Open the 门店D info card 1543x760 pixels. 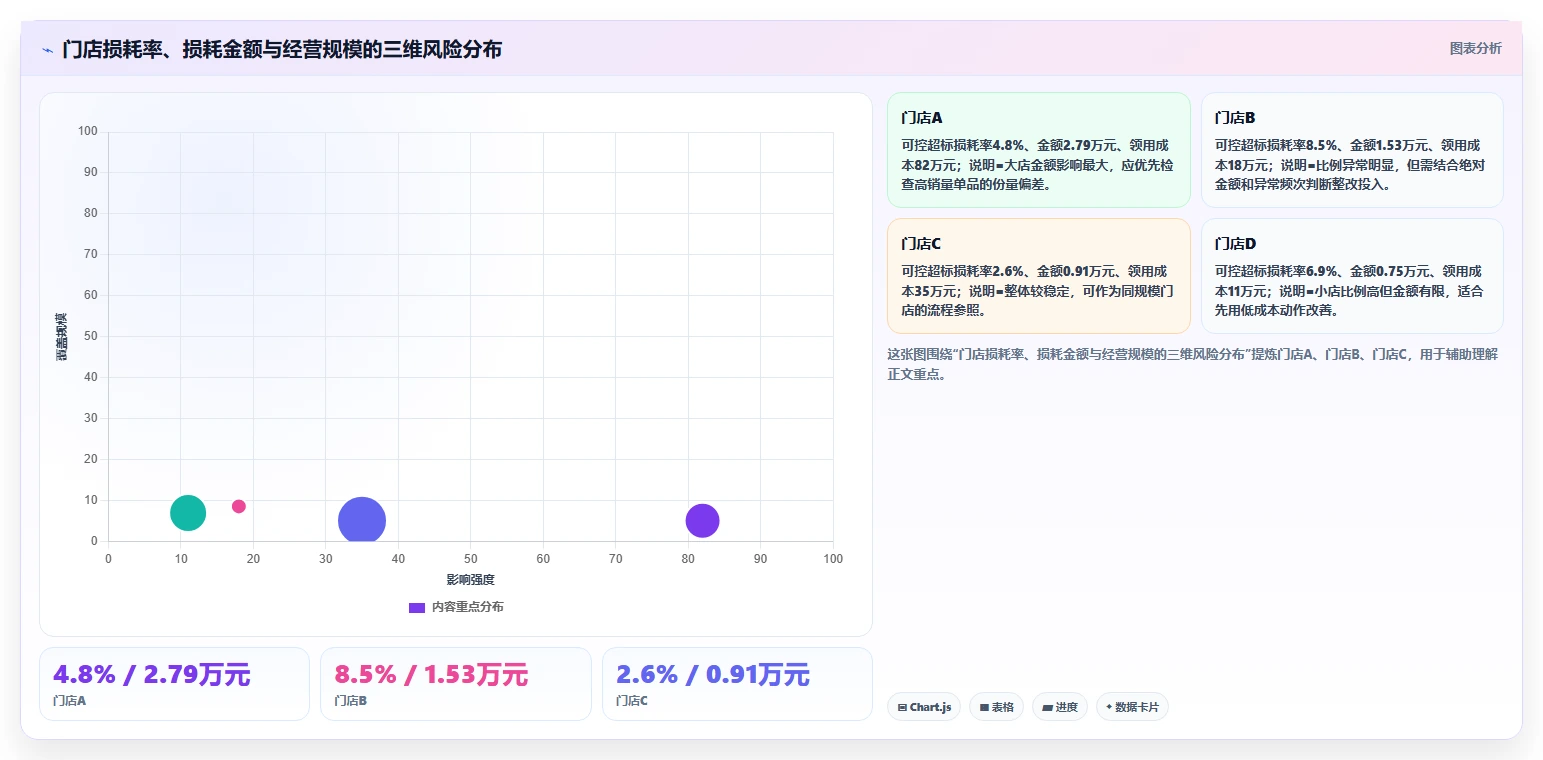pos(1352,276)
